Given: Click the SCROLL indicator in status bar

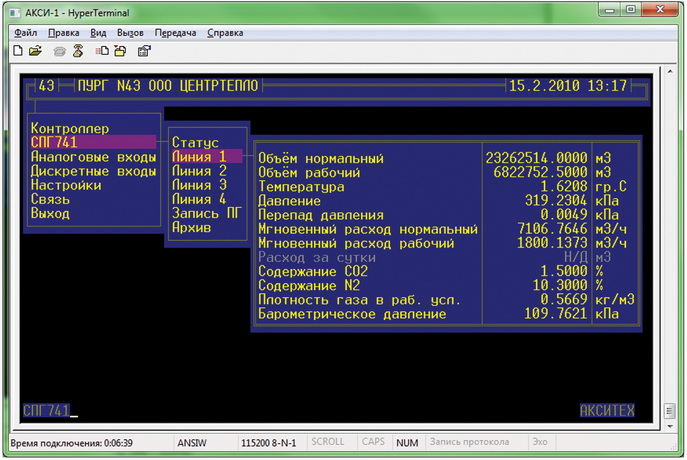Looking at the screenshot, I should pos(328,442).
